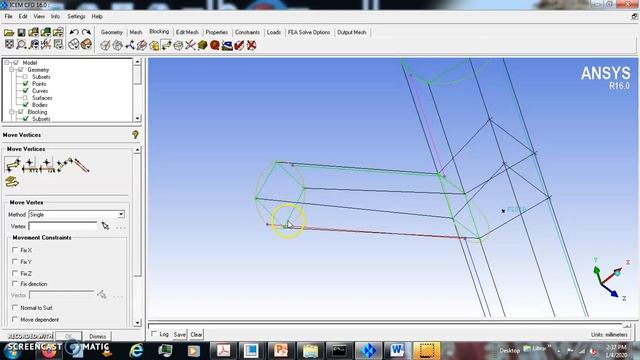
Task: Click the Edit Block icon
Action: (142, 45)
